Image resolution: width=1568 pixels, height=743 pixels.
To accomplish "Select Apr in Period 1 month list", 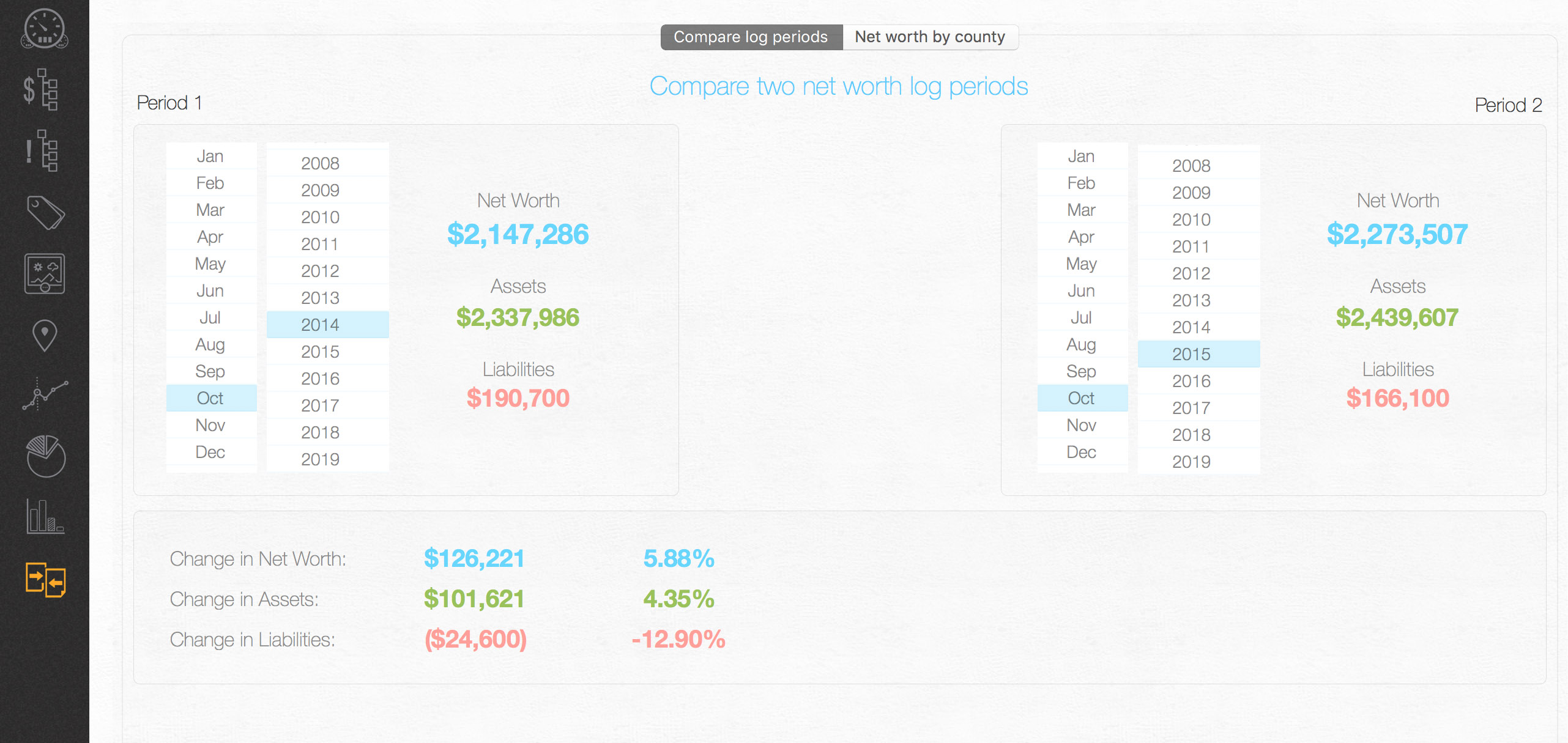I will (211, 237).
